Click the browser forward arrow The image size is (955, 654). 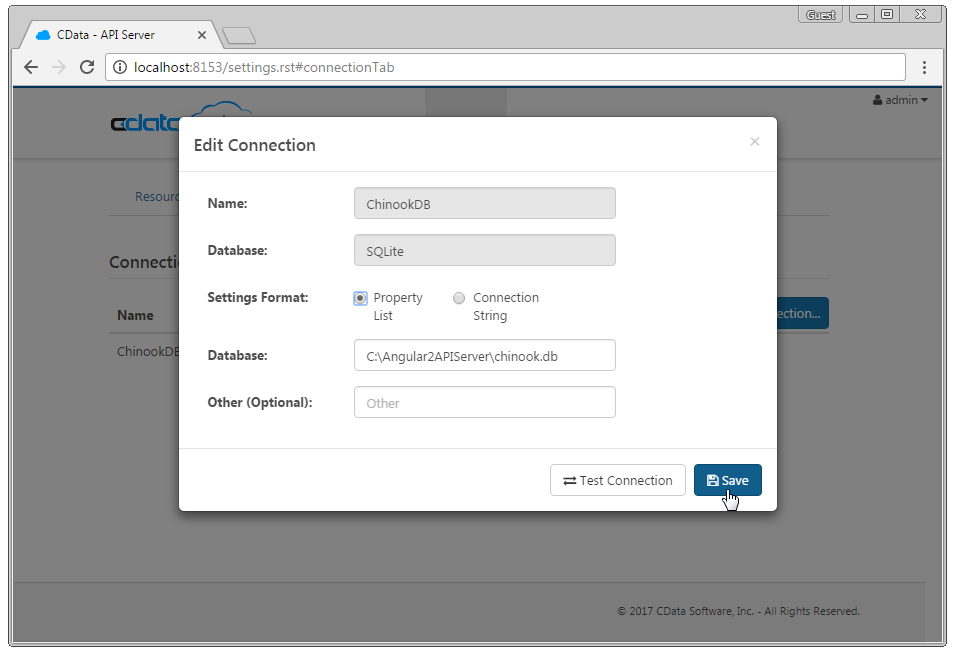coord(59,67)
